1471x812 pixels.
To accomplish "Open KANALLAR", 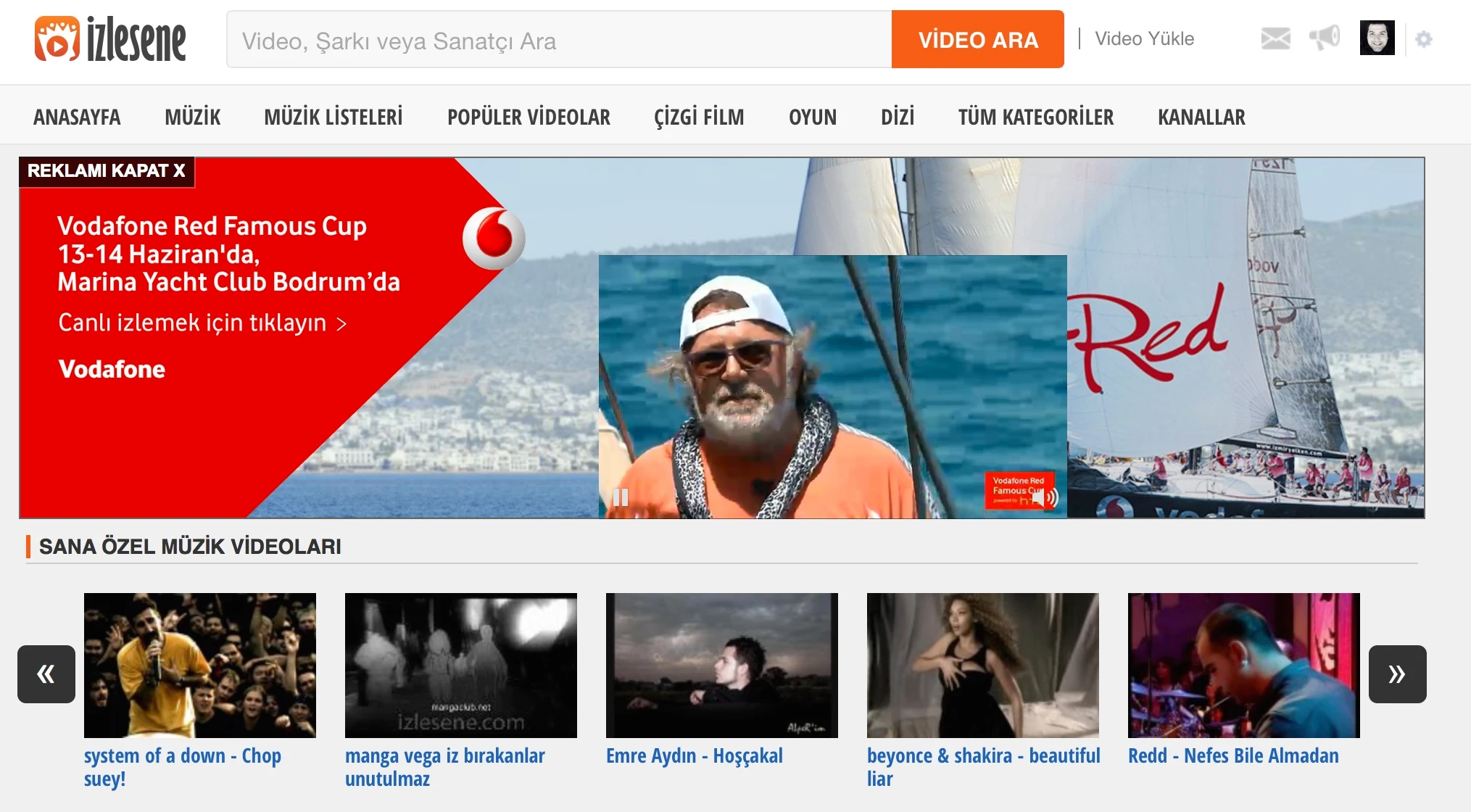I will click(x=1201, y=117).
